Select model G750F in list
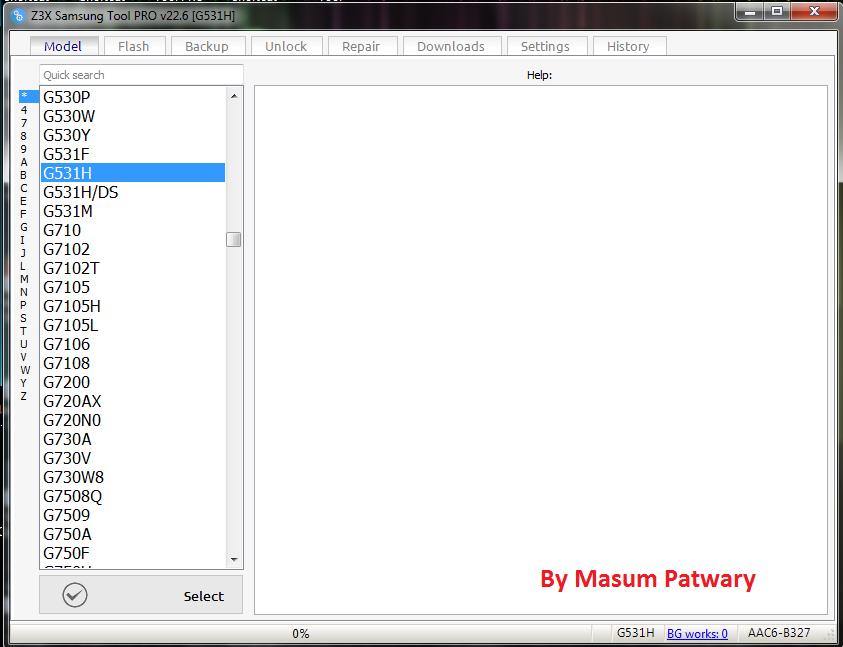The height and width of the screenshot is (647, 843). click(133, 553)
